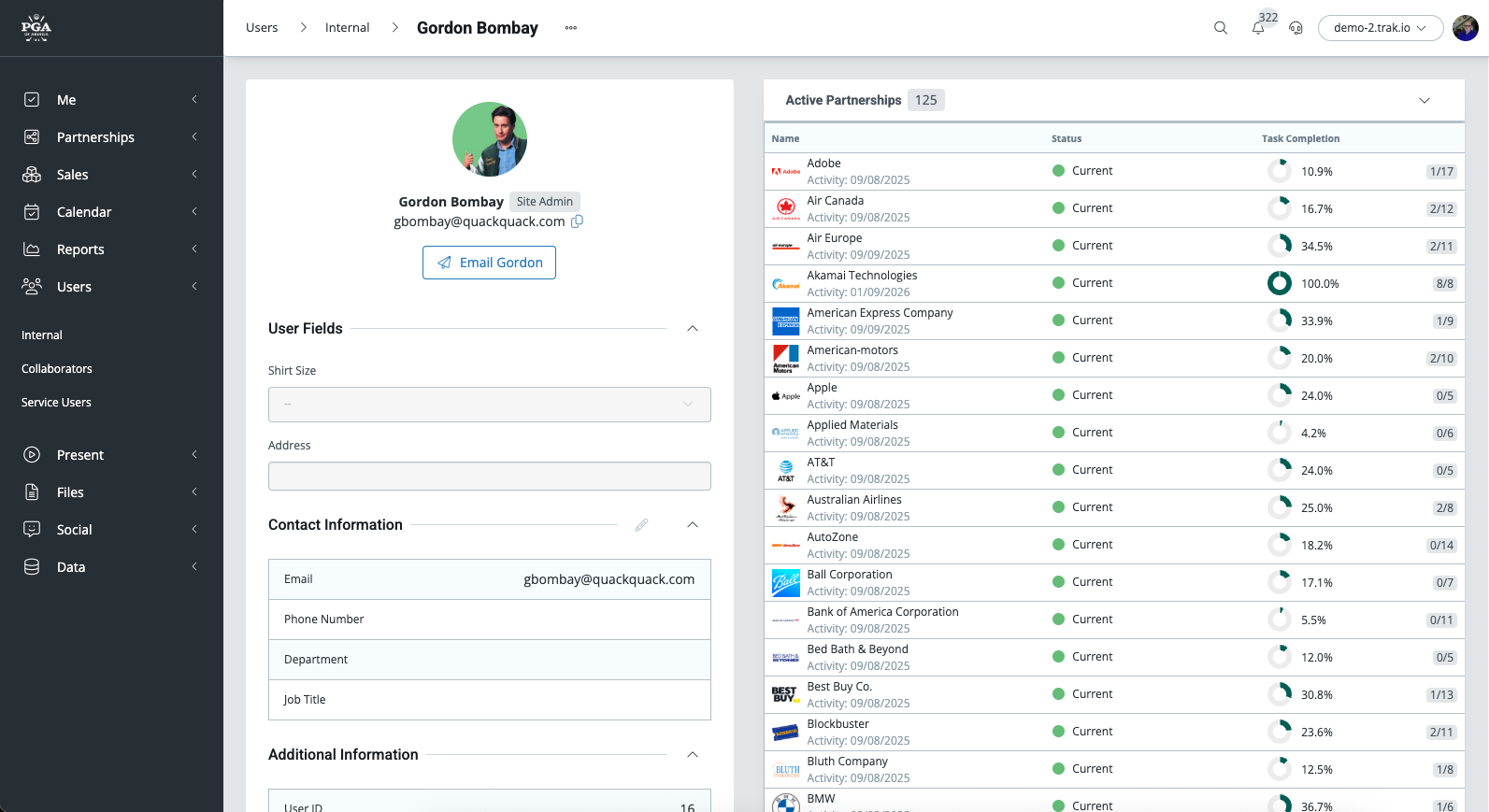Click the Data database icon in the sidebar

pyautogui.click(x=32, y=567)
